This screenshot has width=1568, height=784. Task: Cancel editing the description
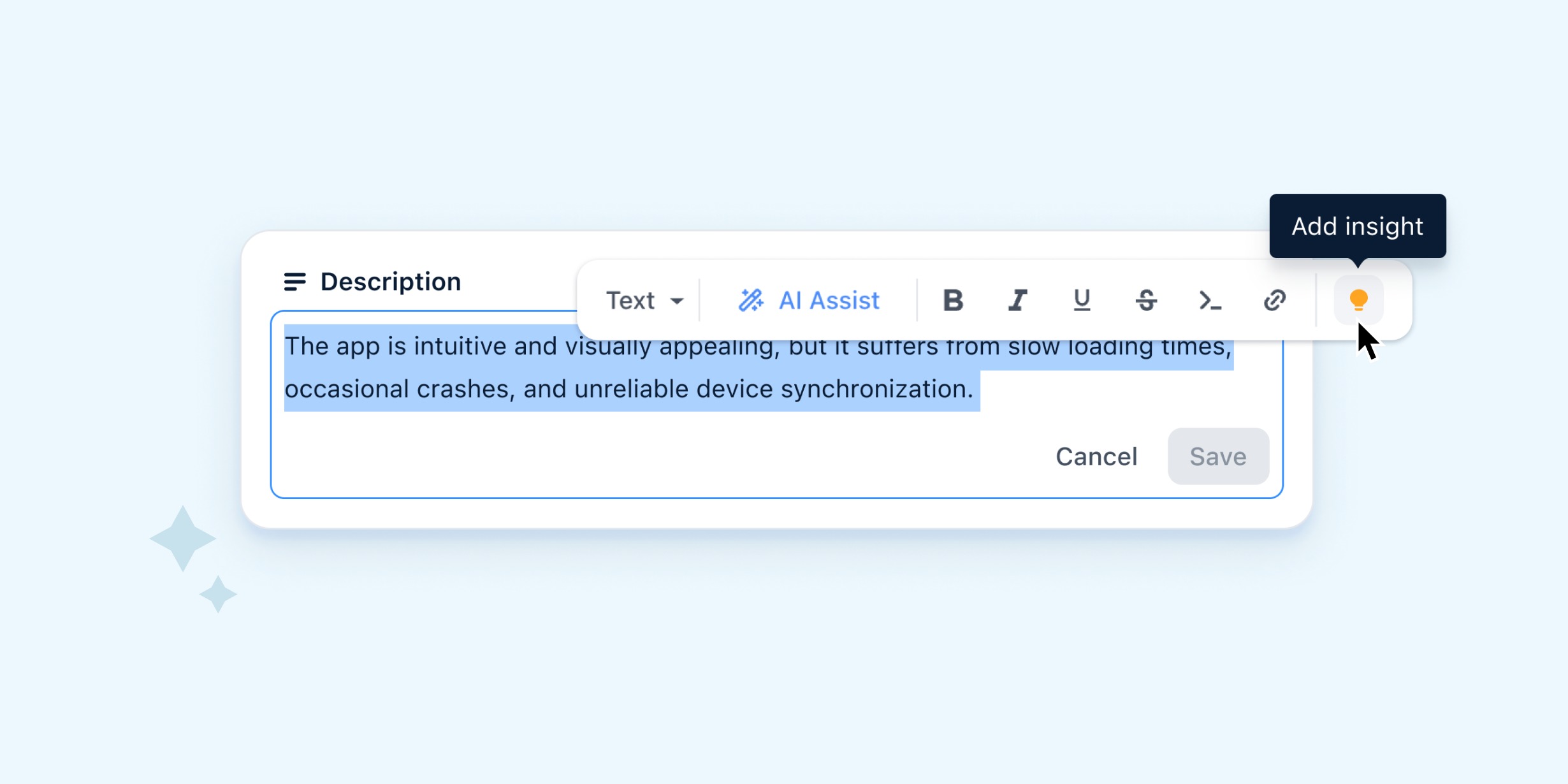click(1096, 456)
